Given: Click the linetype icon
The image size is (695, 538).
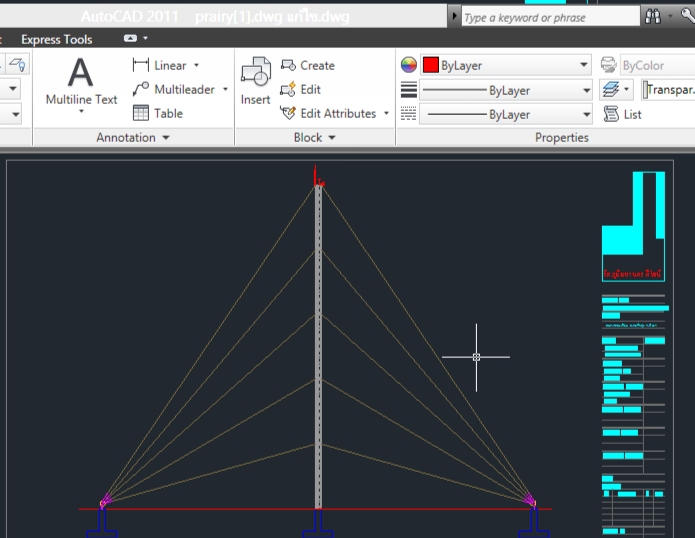Looking at the screenshot, I should click(x=409, y=114).
